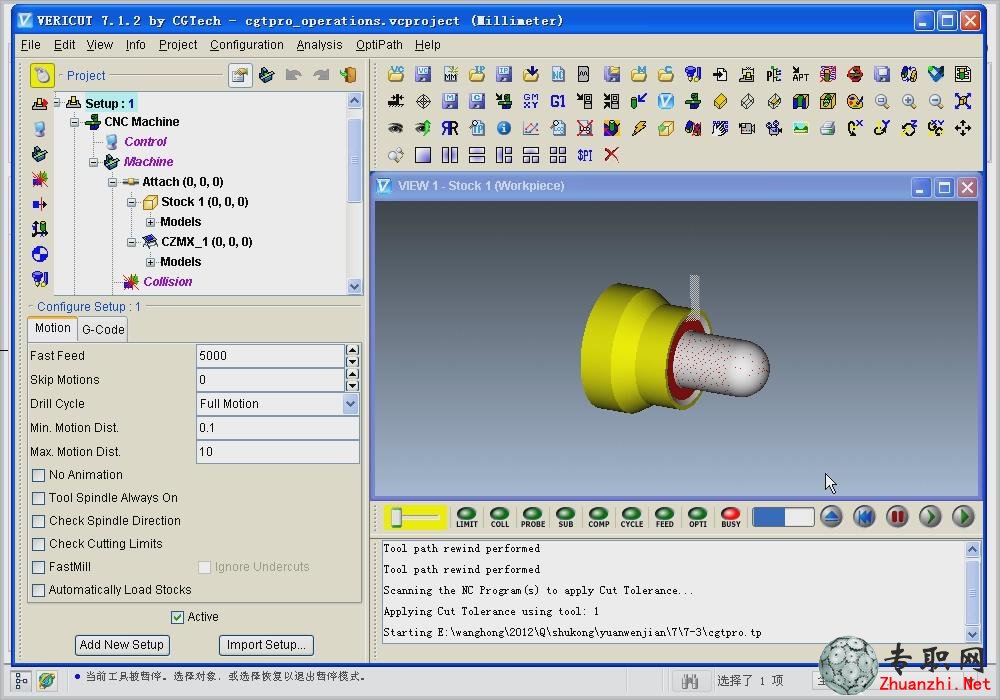
Task: Click the pan arrows toolbar icon
Action: pos(963,128)
